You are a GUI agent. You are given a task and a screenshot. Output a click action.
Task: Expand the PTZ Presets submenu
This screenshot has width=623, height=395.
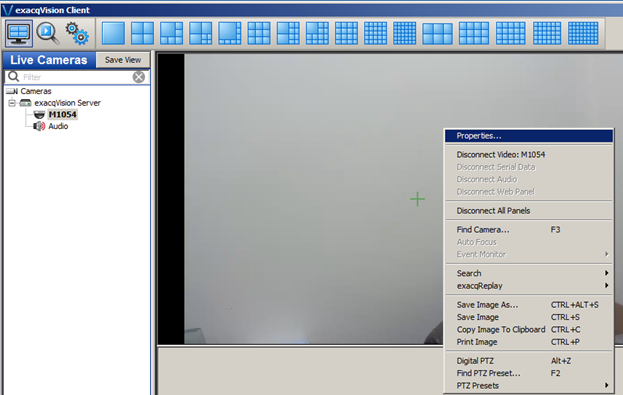529,385
